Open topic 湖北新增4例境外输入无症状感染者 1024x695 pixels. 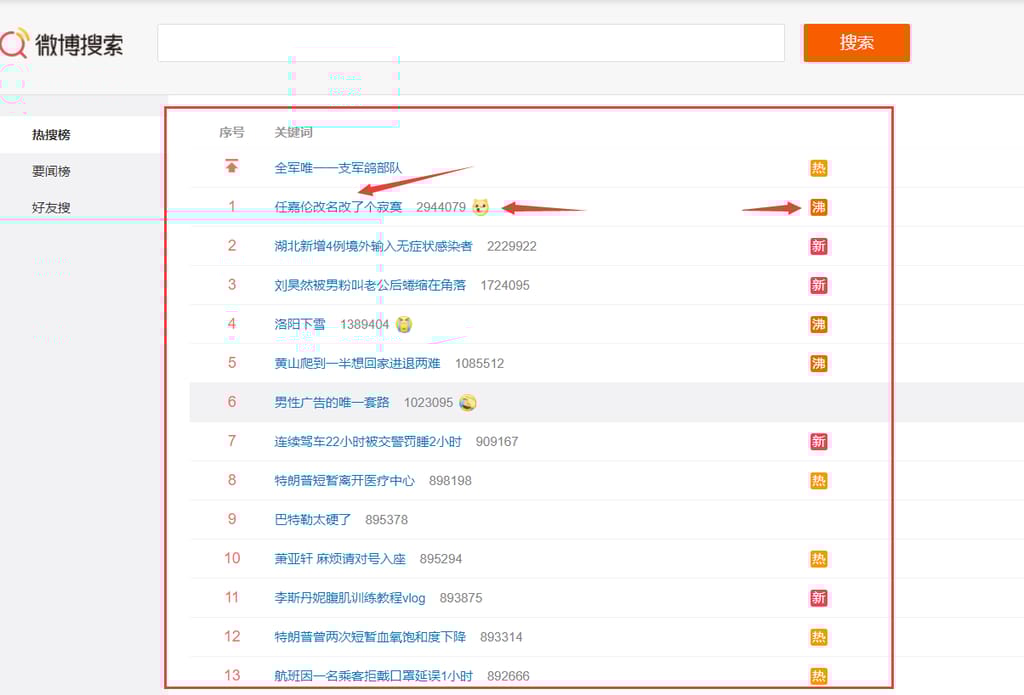(x=373, y=246)
